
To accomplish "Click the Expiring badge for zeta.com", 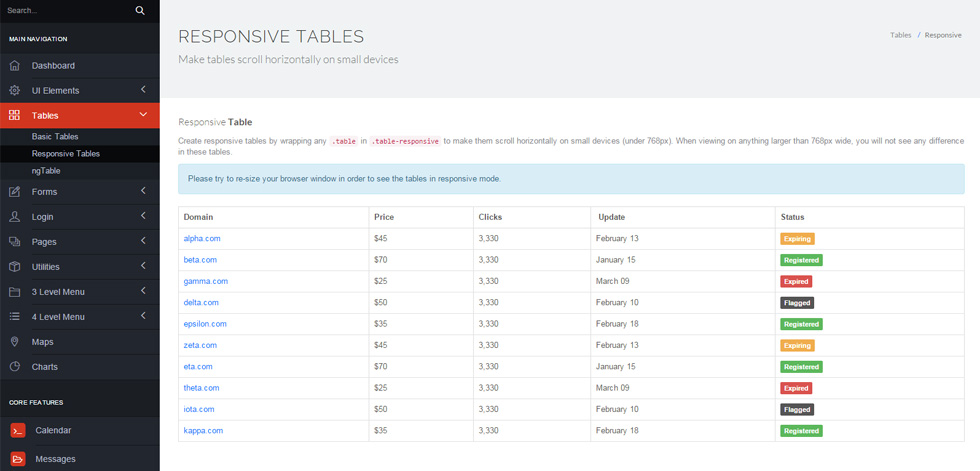I will 798,345.
